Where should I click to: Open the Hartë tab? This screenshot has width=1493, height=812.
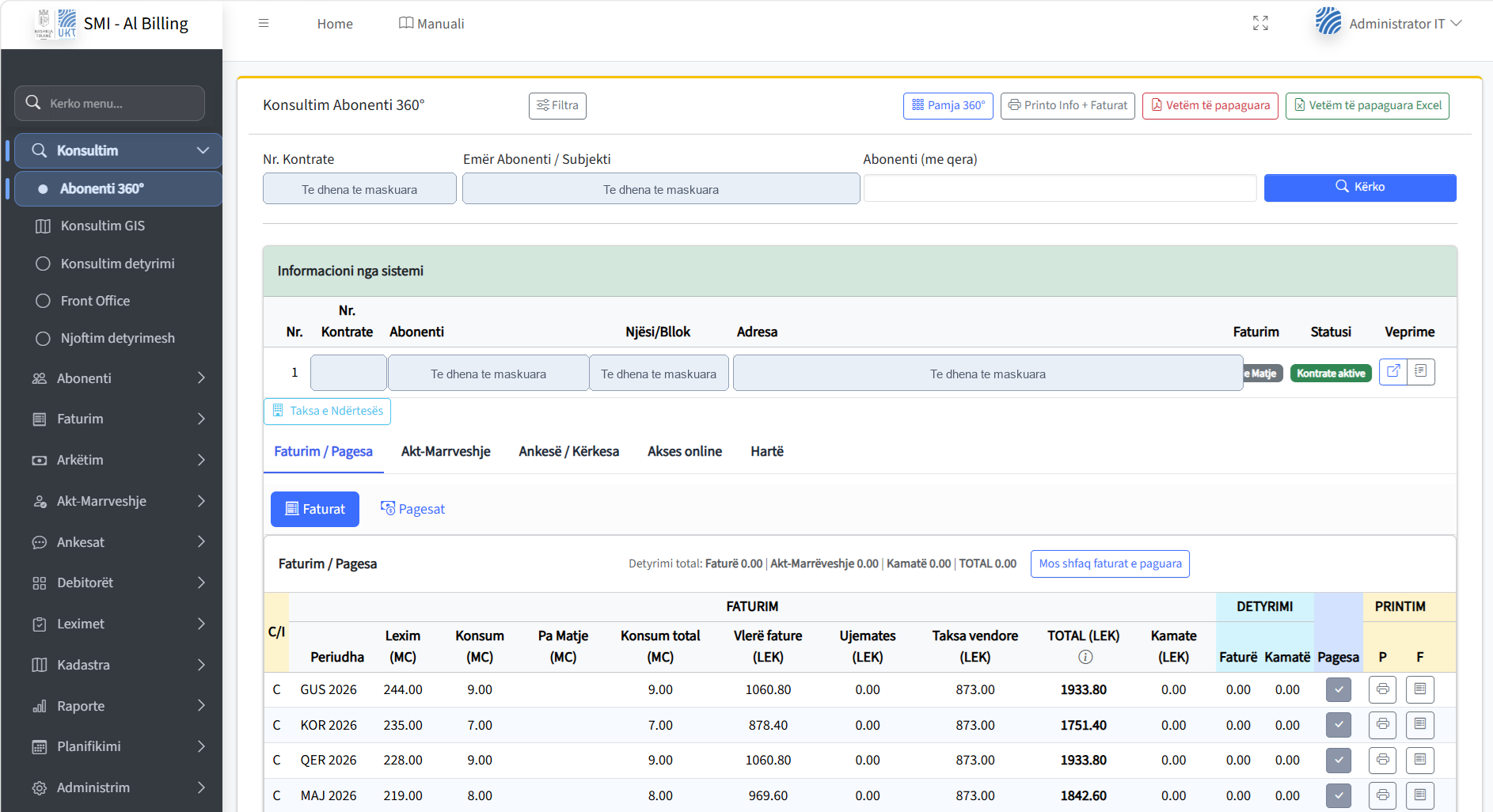(767, 451)
